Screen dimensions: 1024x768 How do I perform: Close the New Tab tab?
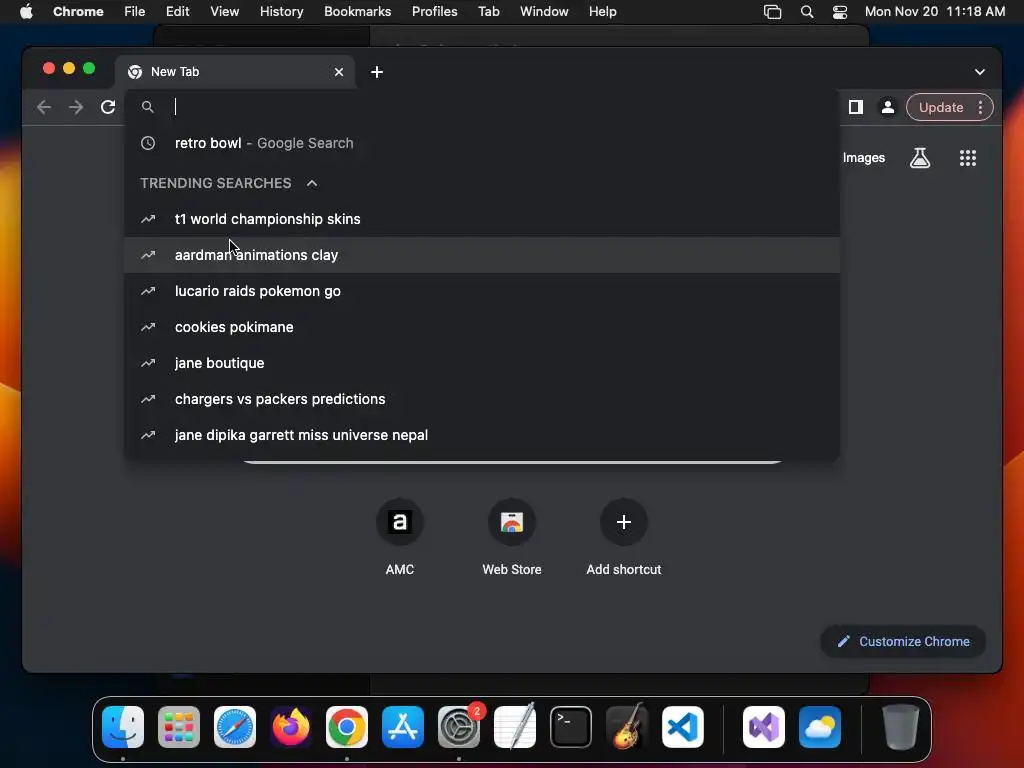[339, 72]
